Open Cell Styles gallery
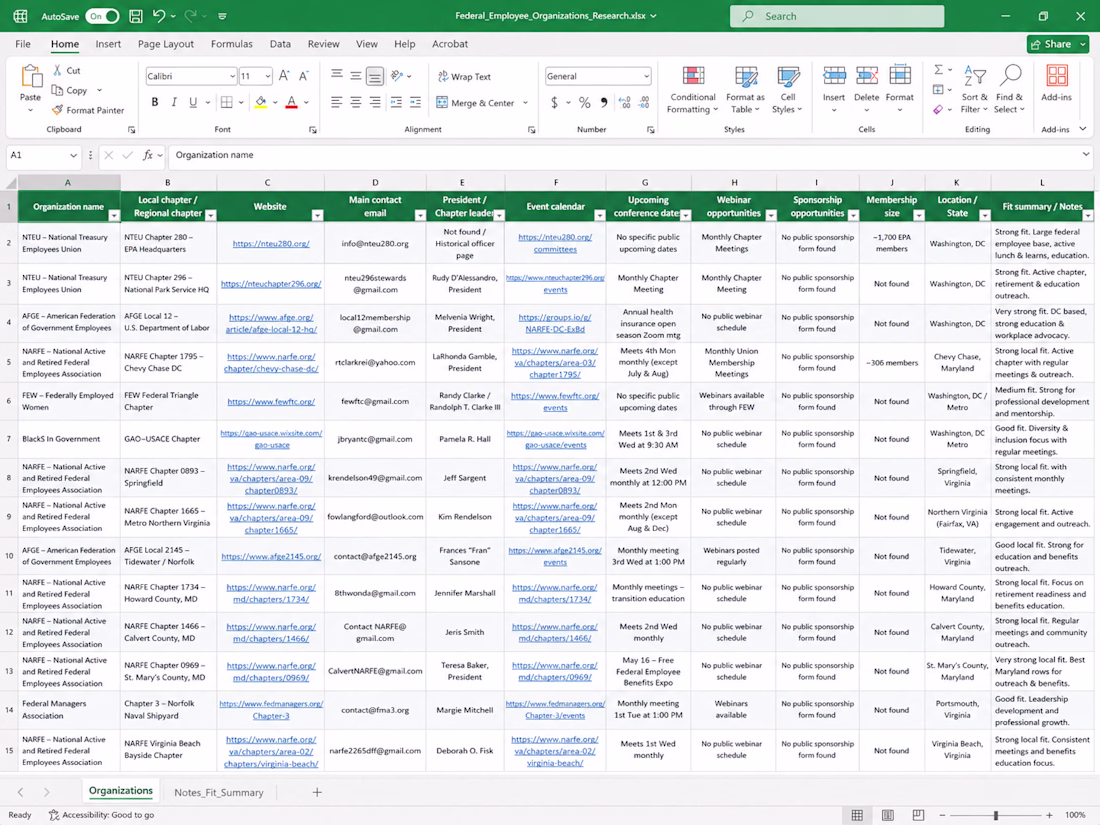Image resolution: width=1100 pixels, height=825 pixels. (788, 90)
